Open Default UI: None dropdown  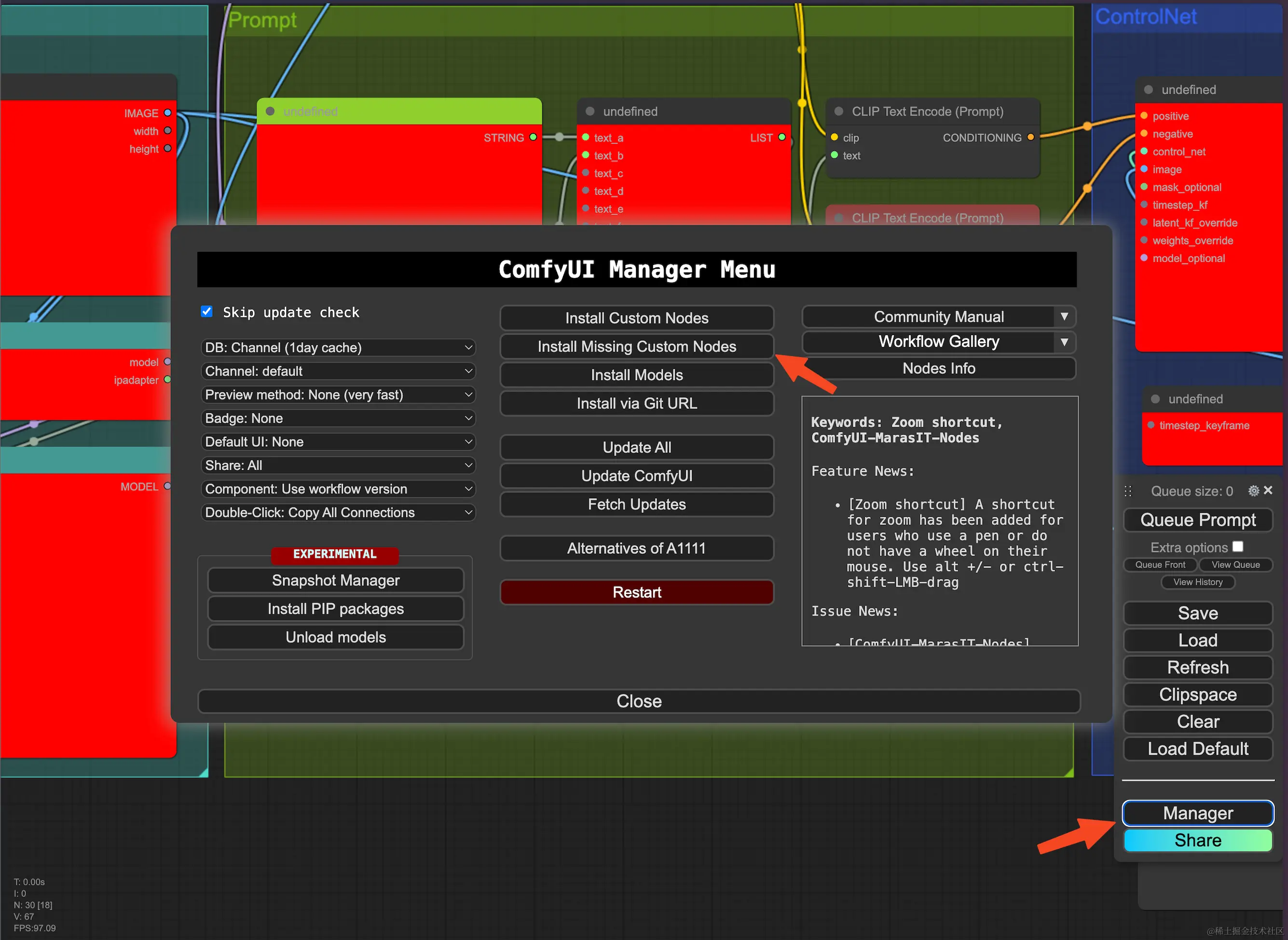339,442
